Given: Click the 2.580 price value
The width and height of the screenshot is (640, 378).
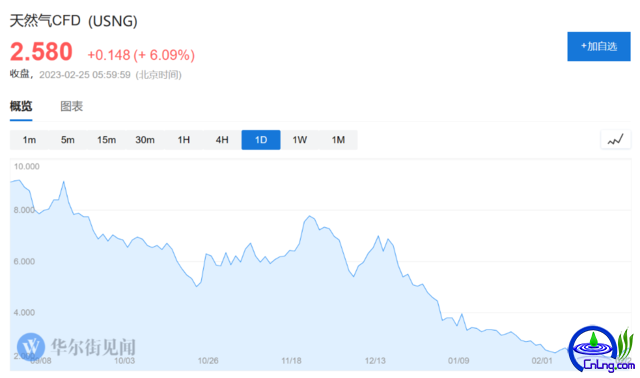Looking at the screenshot, I should pyautogui.click(x=41, y=52).
